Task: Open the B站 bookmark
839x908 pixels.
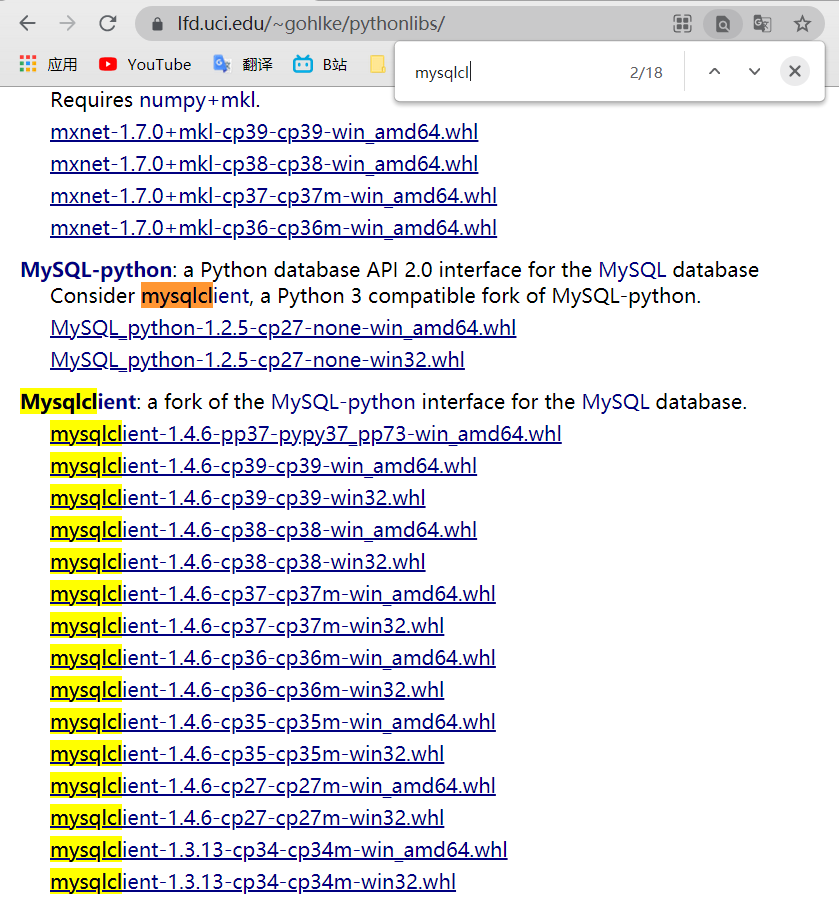Action: [320, 64]
